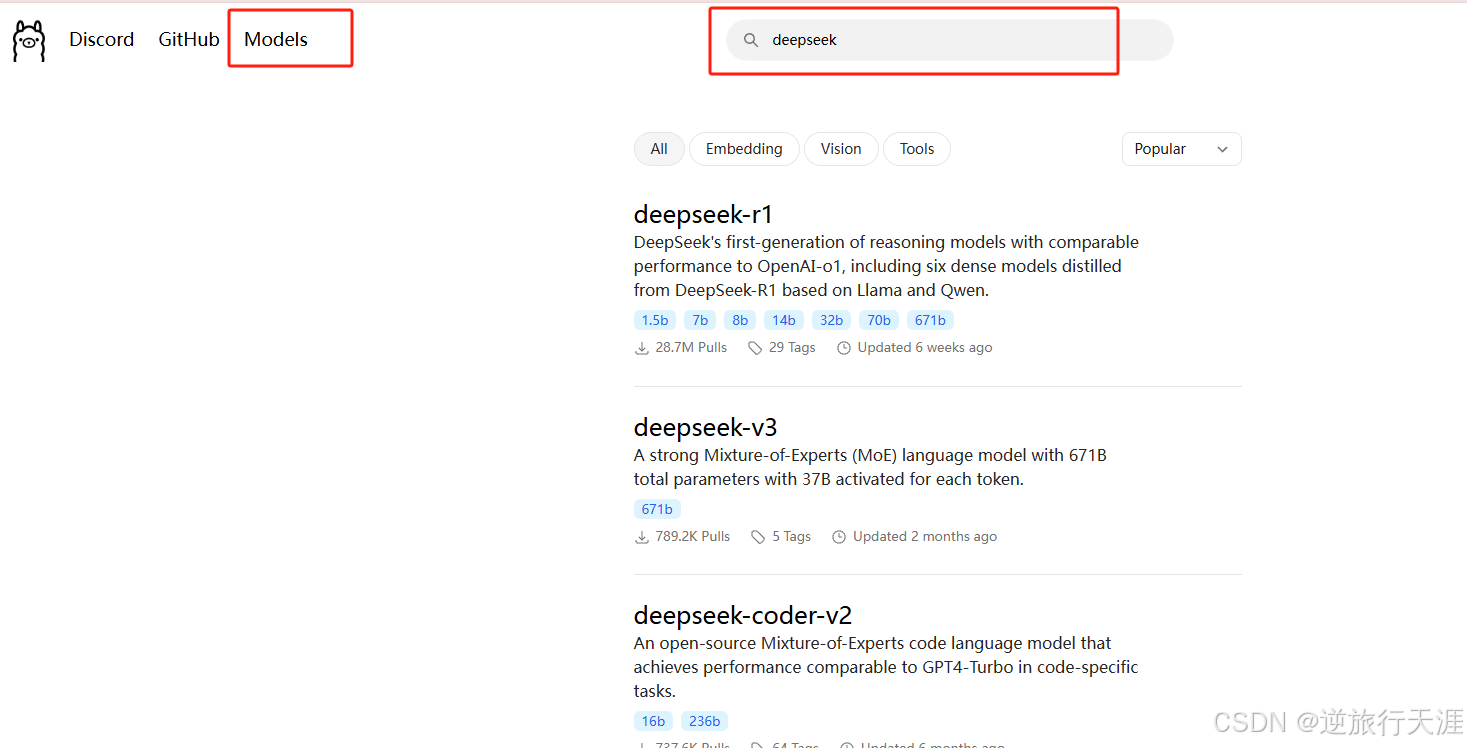The height and width of the screenshot is (748, 1467).
Task: Click the 5 Tags text
Action: 791,537
